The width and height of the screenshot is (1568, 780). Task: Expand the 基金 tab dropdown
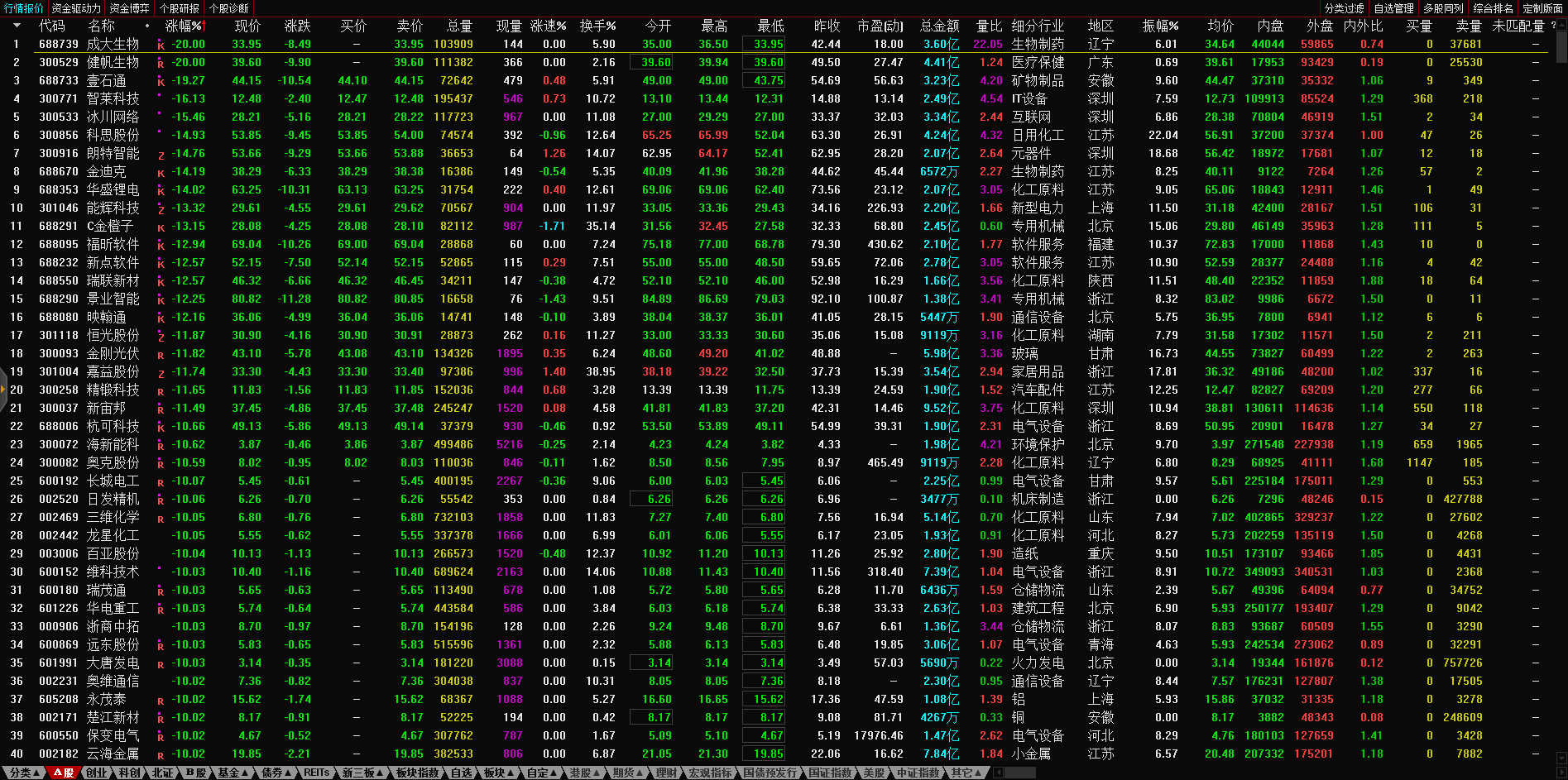(233, 773)
